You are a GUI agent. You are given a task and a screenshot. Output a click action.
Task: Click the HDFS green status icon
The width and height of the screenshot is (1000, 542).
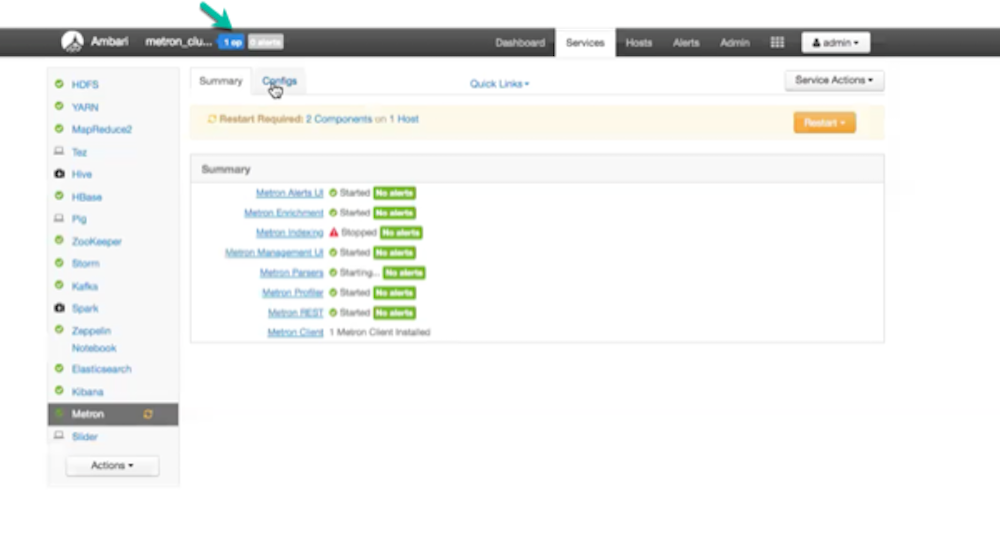pyautogui.click(x=59, y=84)
